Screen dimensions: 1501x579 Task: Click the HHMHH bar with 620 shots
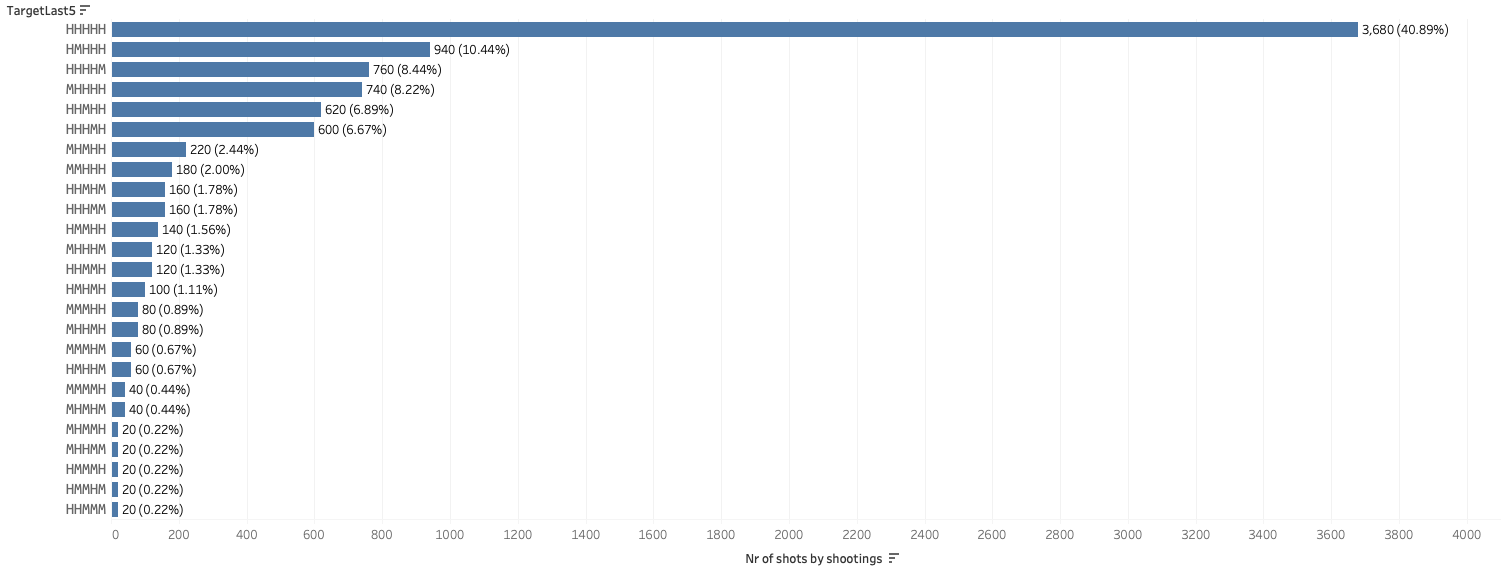click(x=216, y=110)
